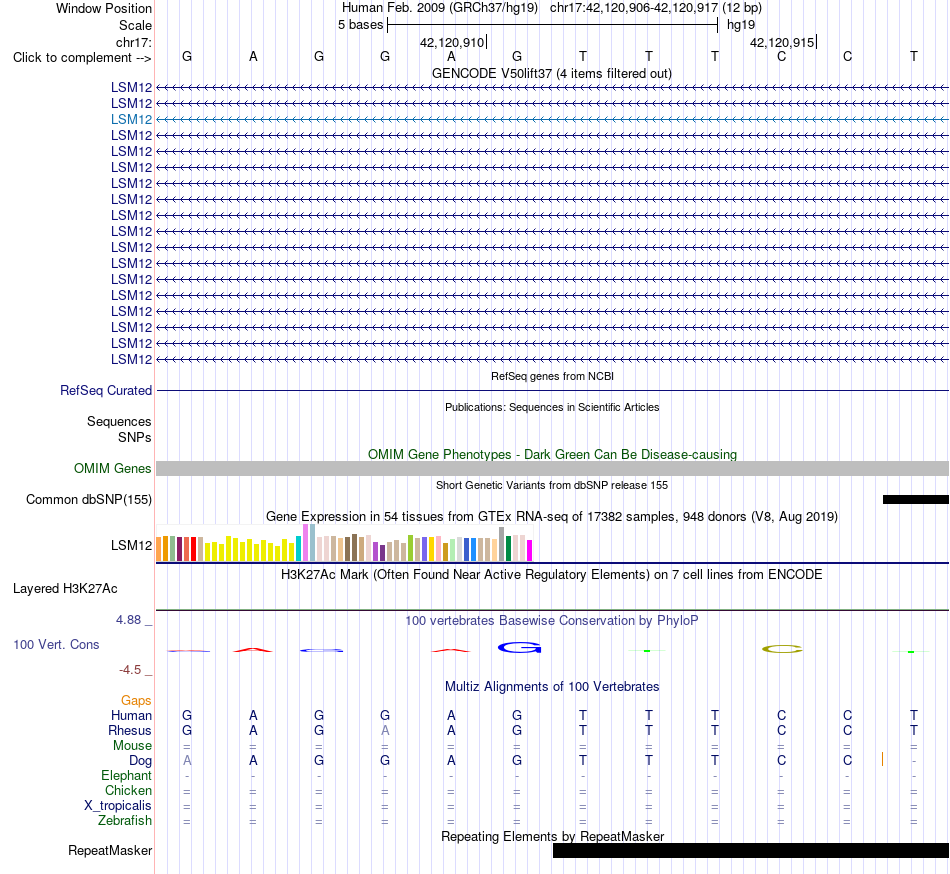This screenshot has width=950, height=874.
Task: Click the Scale label in the ruler area
Action: coord(135,25)
